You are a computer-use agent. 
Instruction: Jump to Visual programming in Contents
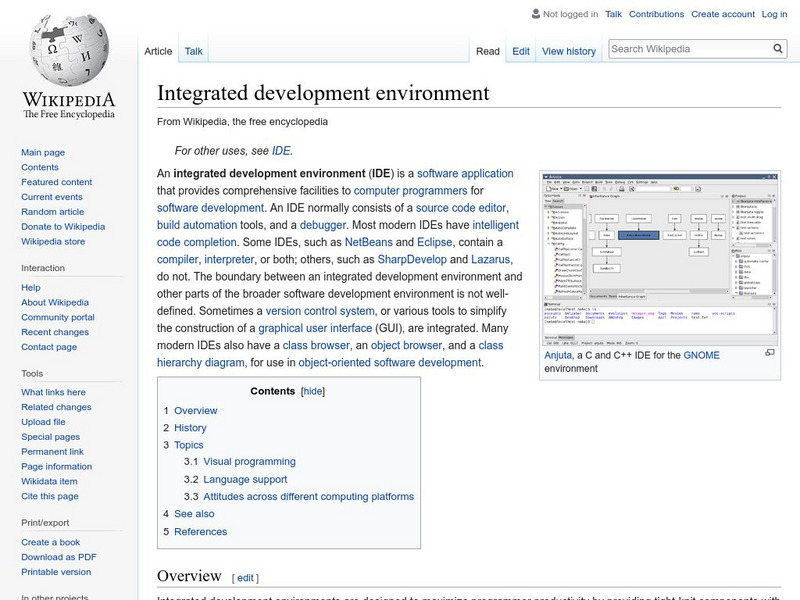point(249,462)
